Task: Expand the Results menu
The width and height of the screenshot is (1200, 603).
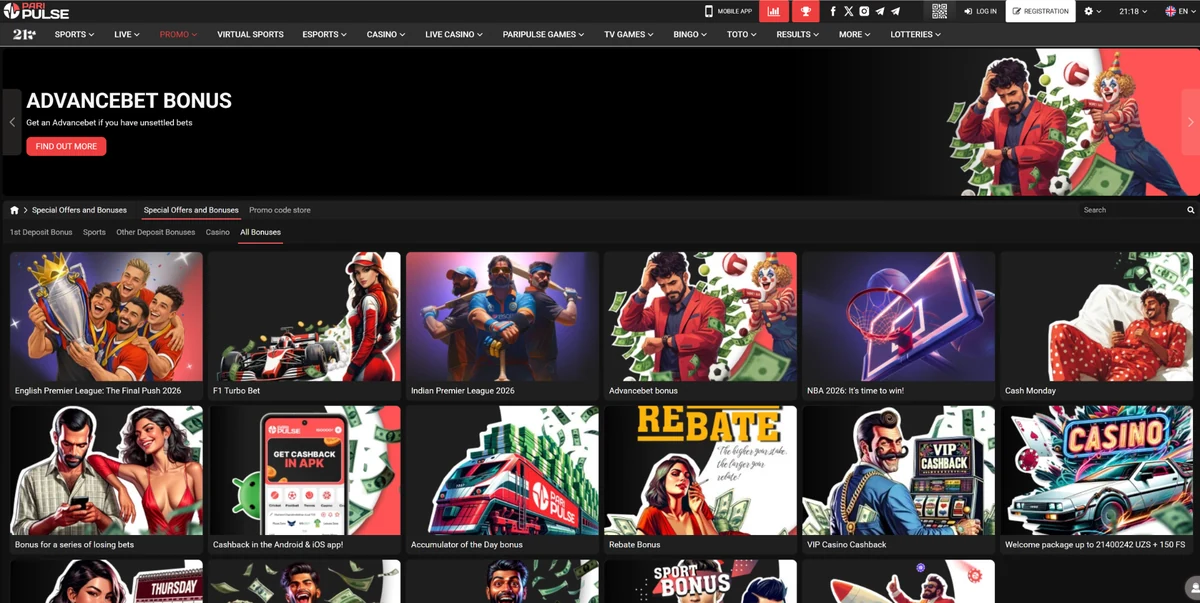Action: tap(798, 34)
